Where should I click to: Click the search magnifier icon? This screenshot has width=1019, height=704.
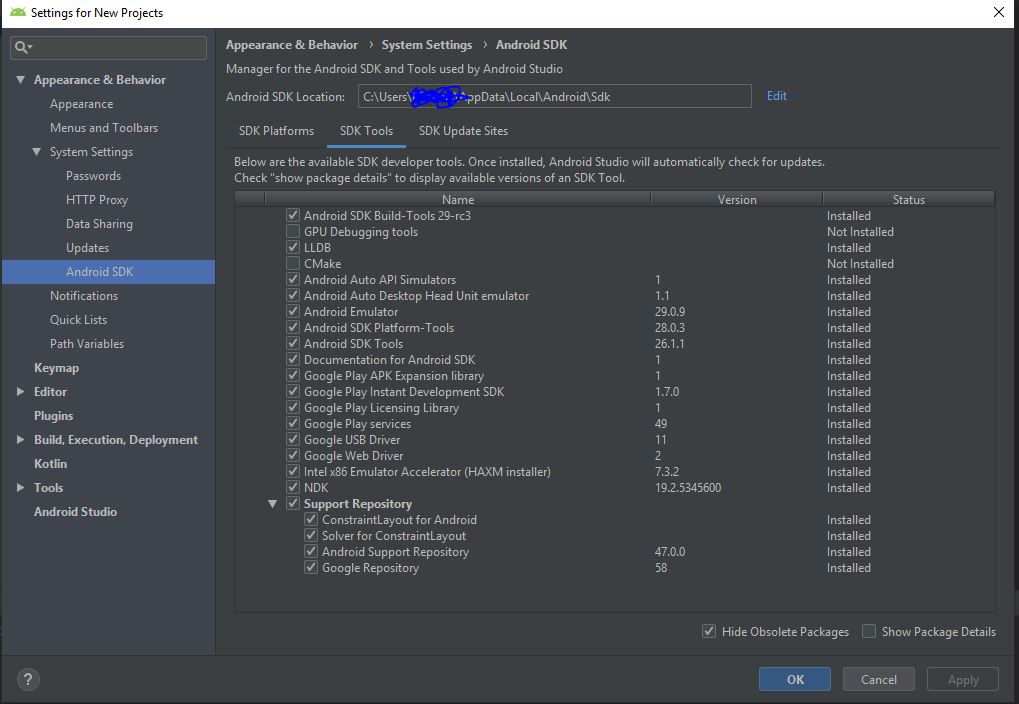23,47
